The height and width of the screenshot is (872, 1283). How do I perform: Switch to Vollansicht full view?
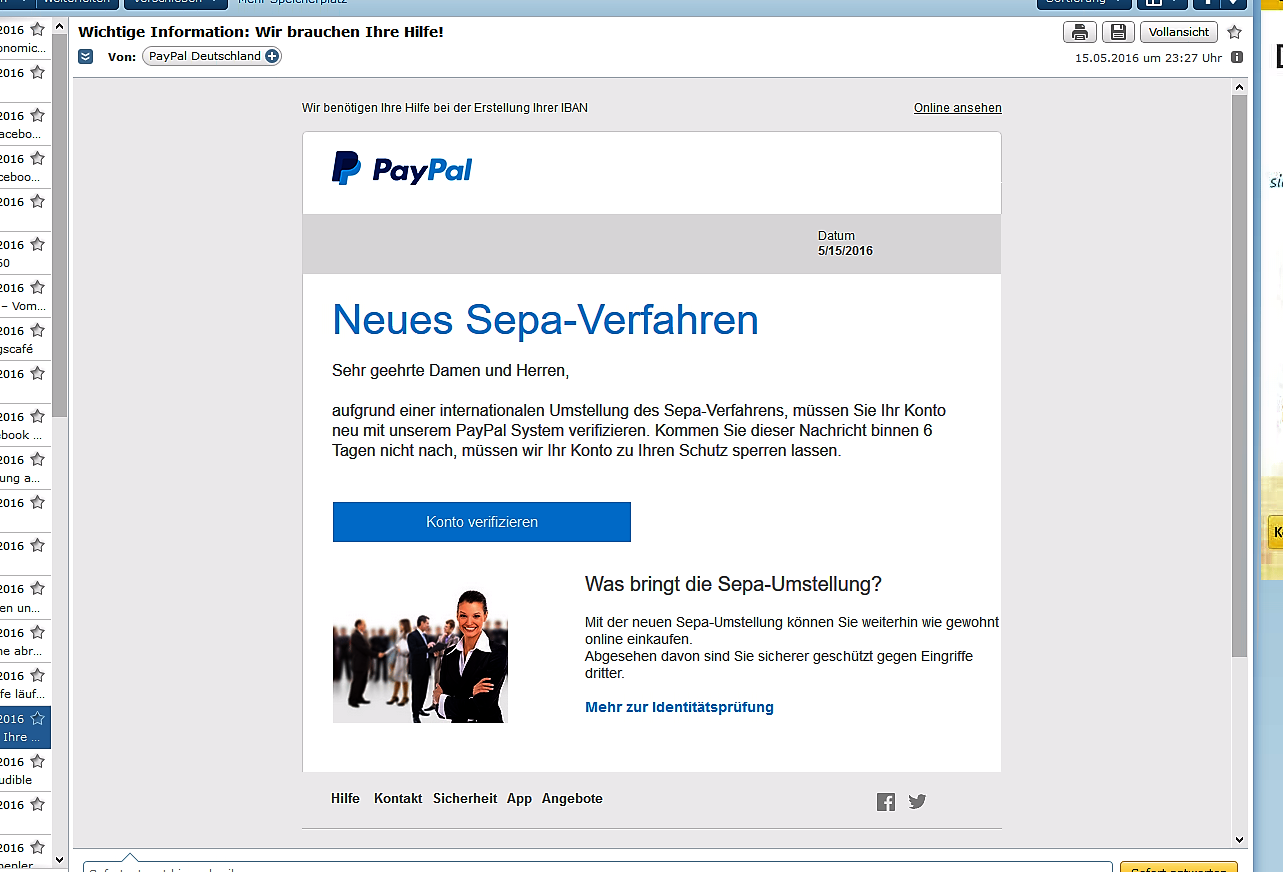click(x=1179, y=32)
